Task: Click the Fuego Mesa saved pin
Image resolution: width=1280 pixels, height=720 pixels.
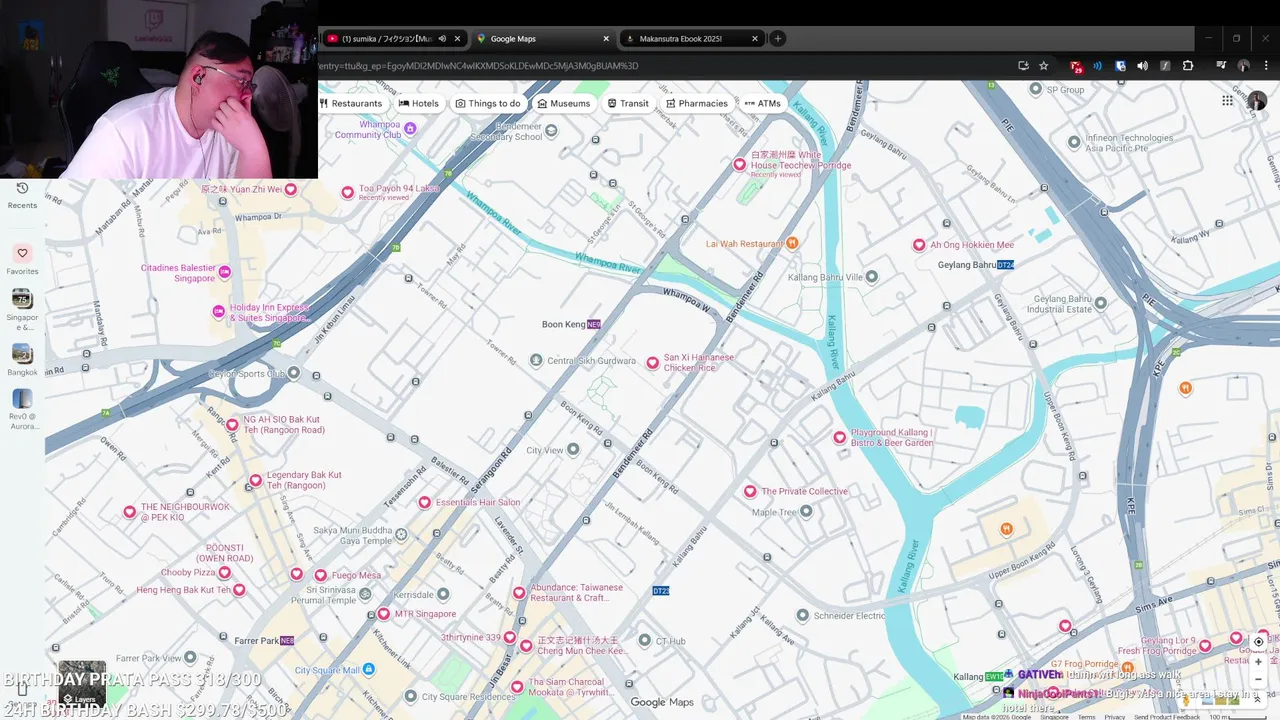Action: [321, 575]
